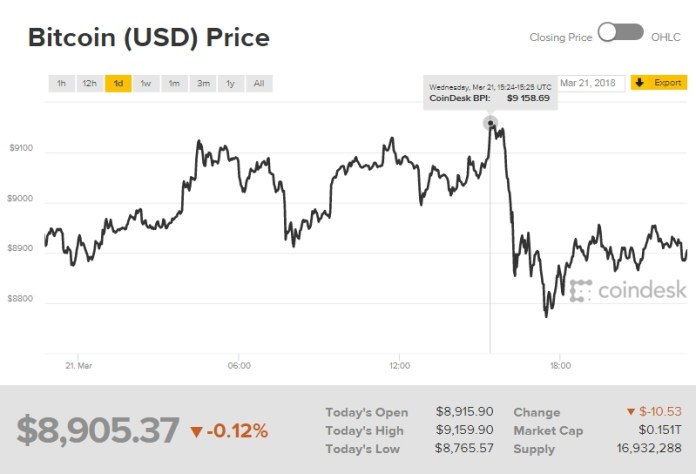Viewport: 696px width, 474px height.
Task: Click the CoinDesk BPI tooltip box
Action: pos(489,92)
